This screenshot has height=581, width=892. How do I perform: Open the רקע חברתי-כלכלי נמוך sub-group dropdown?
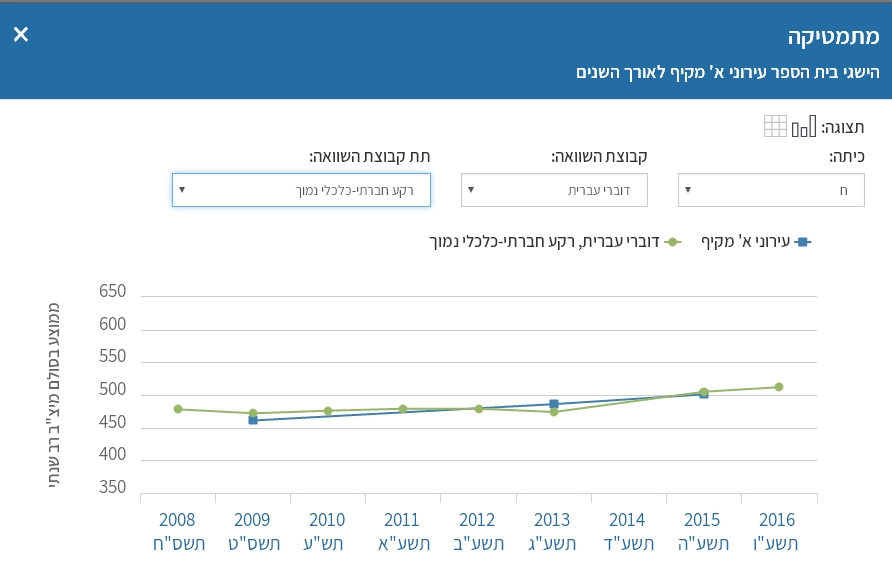click(300, 190)
